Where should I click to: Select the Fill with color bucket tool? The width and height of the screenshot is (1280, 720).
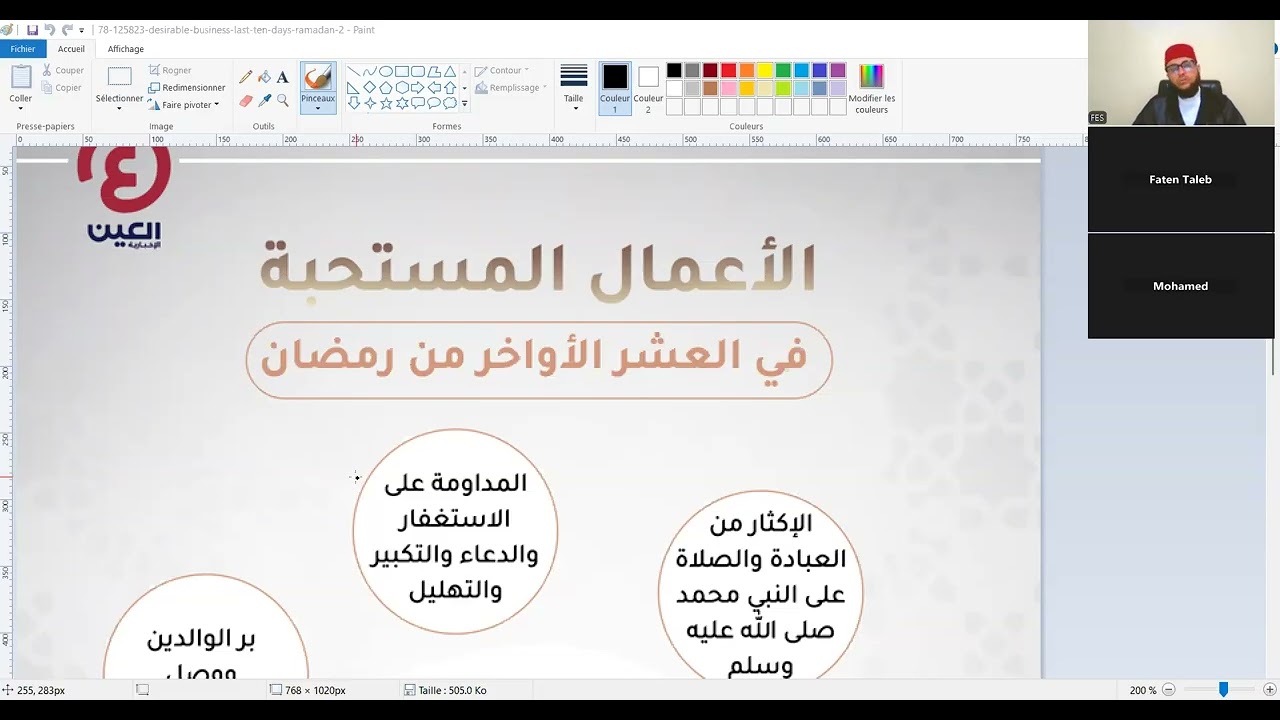click(x=264, y=77)
